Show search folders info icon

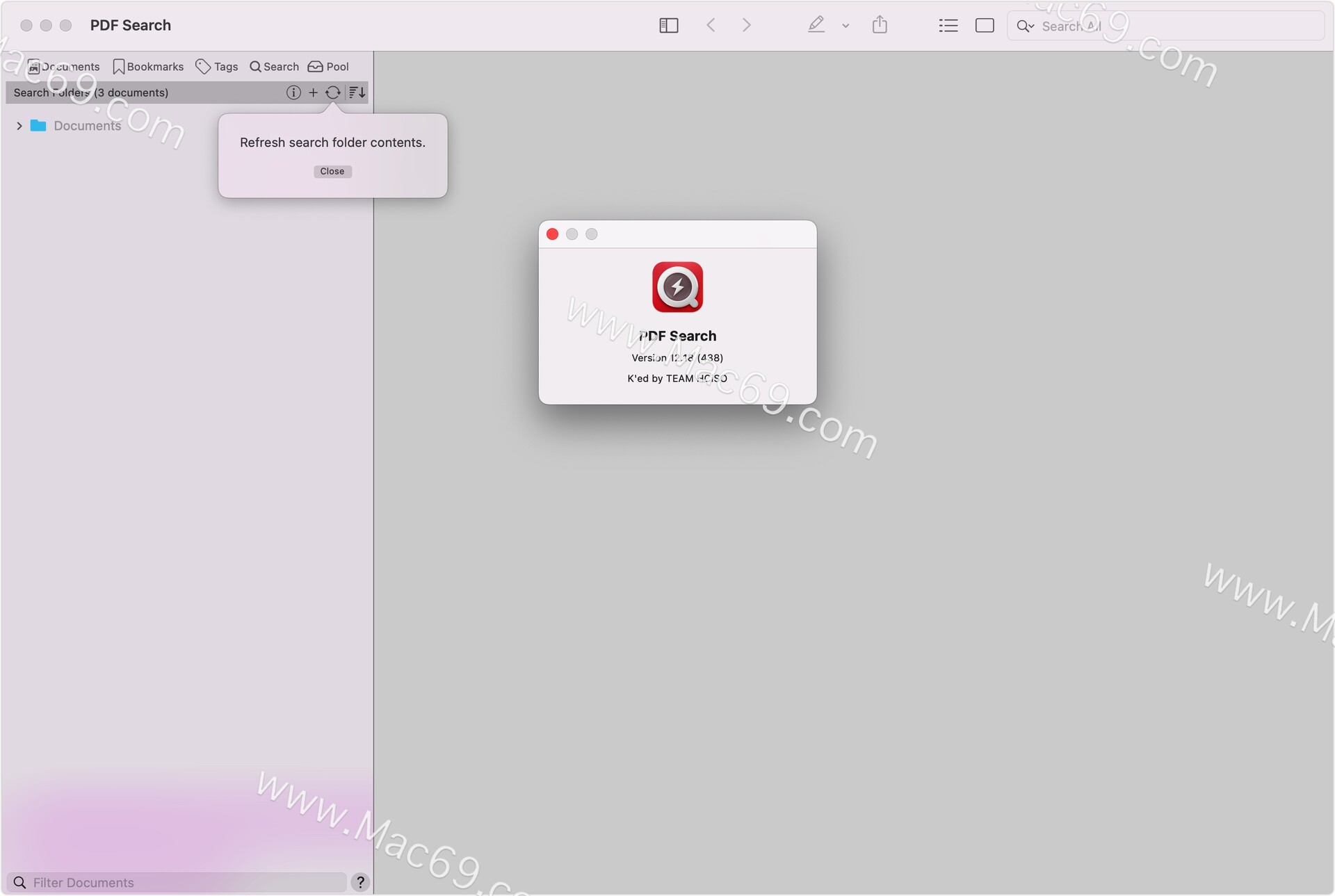click(293, 92)
